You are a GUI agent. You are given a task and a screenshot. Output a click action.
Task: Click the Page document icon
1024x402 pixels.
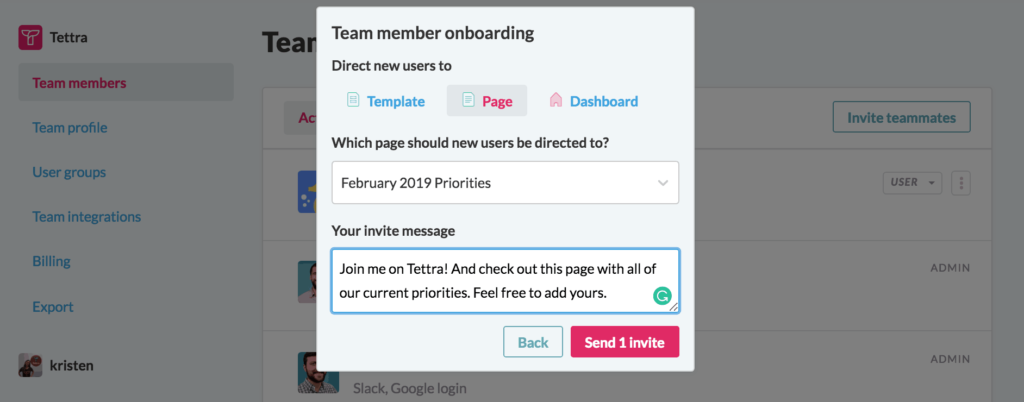click(x=468, y=100)
